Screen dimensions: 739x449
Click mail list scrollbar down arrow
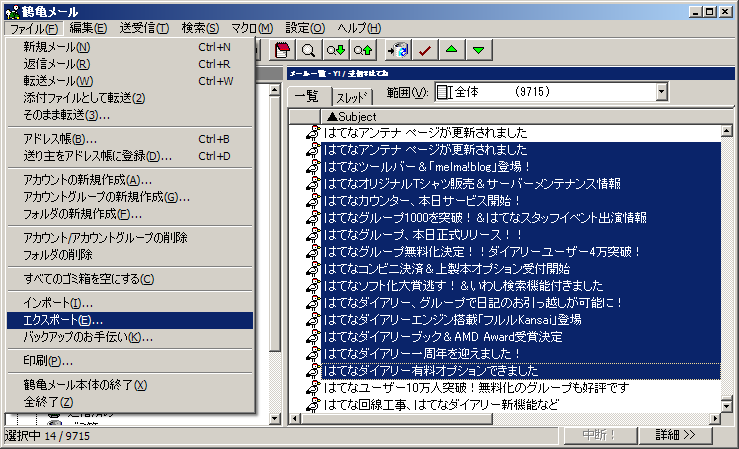click(x=726, y=405)
